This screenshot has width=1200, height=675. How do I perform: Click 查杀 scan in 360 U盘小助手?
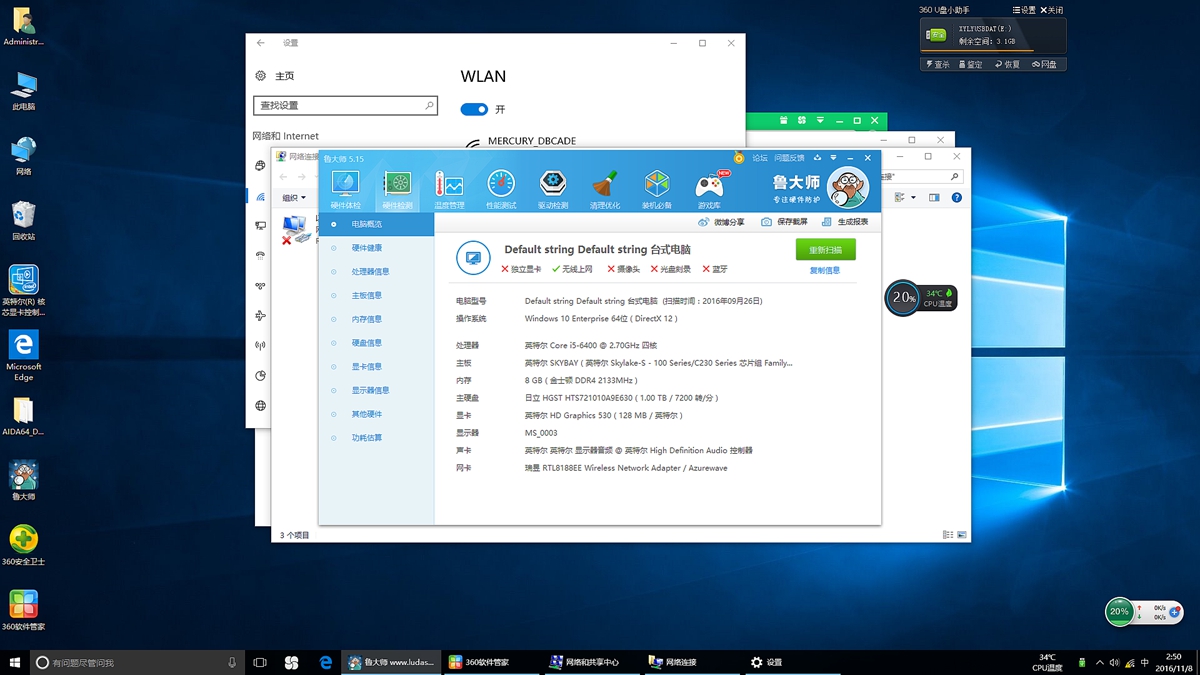click(938, 64)
